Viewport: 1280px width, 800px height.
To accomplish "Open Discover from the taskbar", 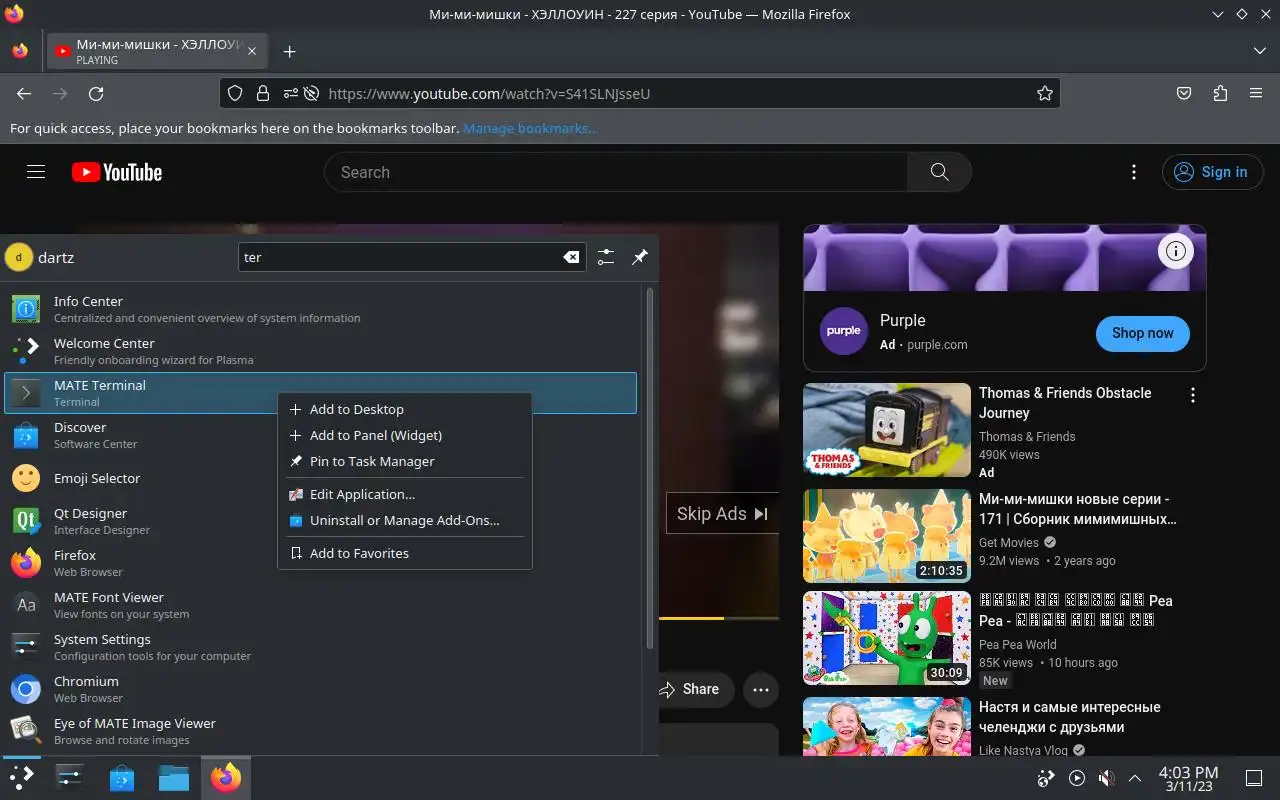I will click(122, 777).
